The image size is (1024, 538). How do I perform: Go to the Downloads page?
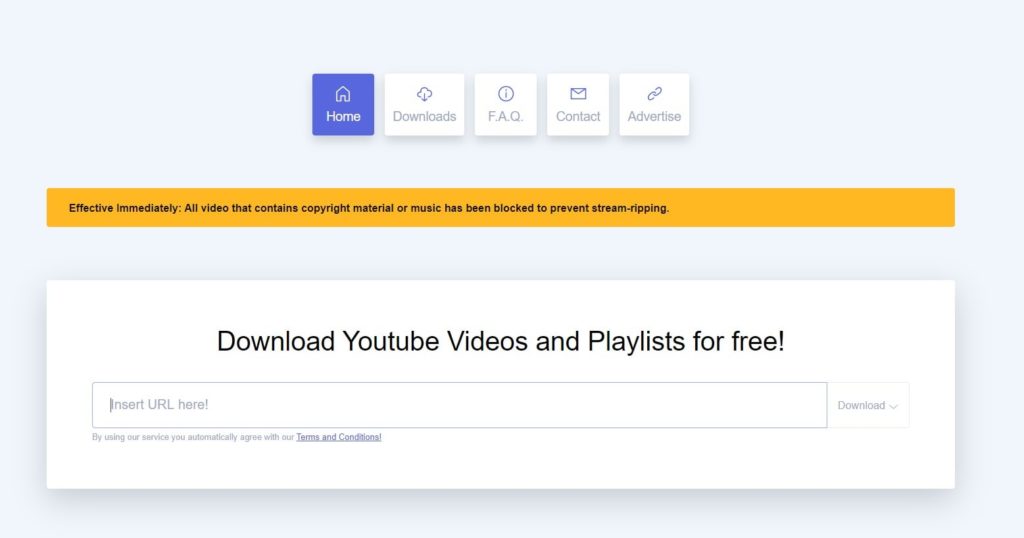424,104
